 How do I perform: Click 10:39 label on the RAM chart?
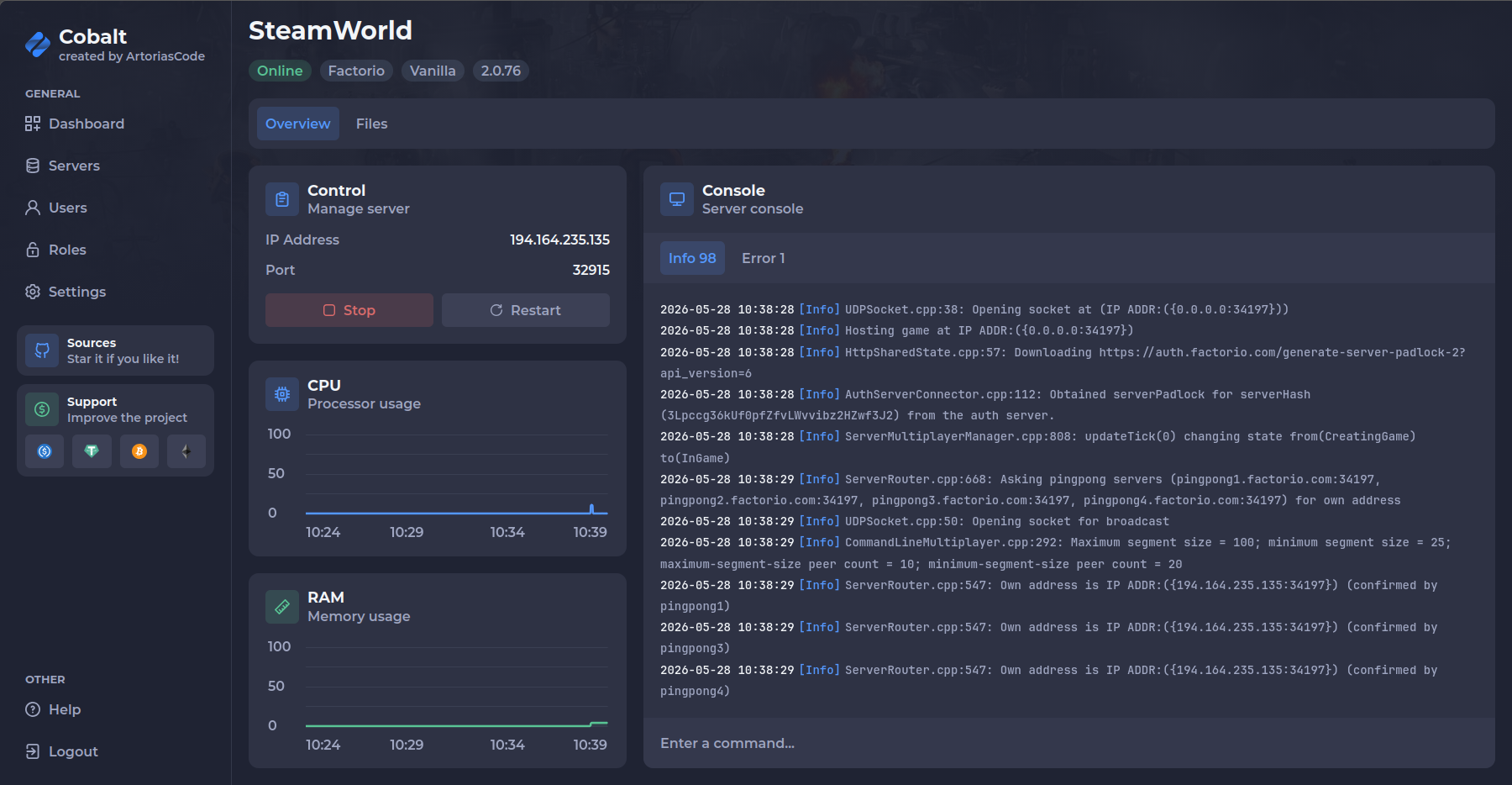tap(590, 745)
